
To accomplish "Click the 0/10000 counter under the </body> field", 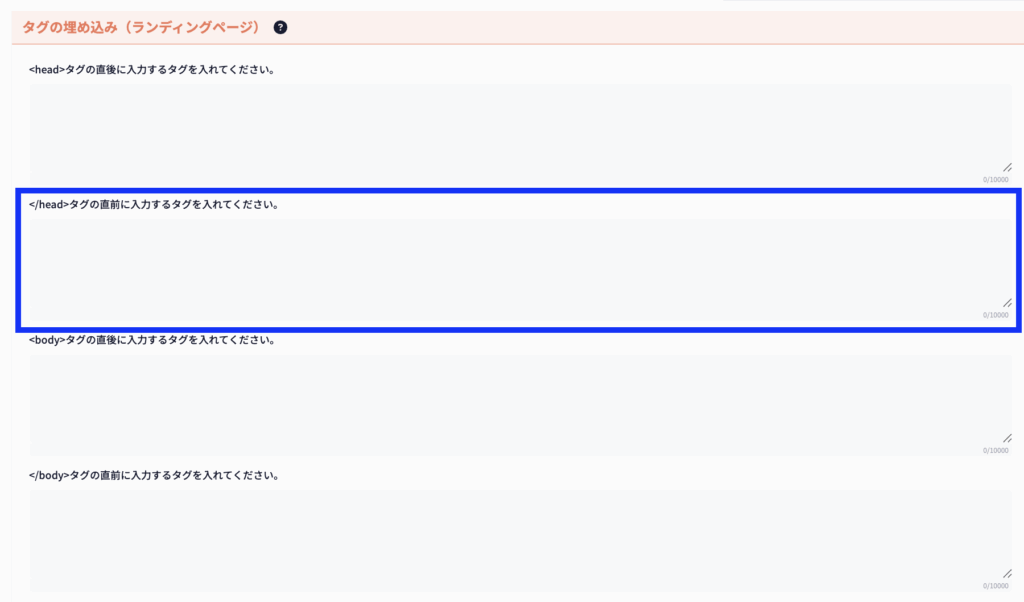I will pos(995,586).
